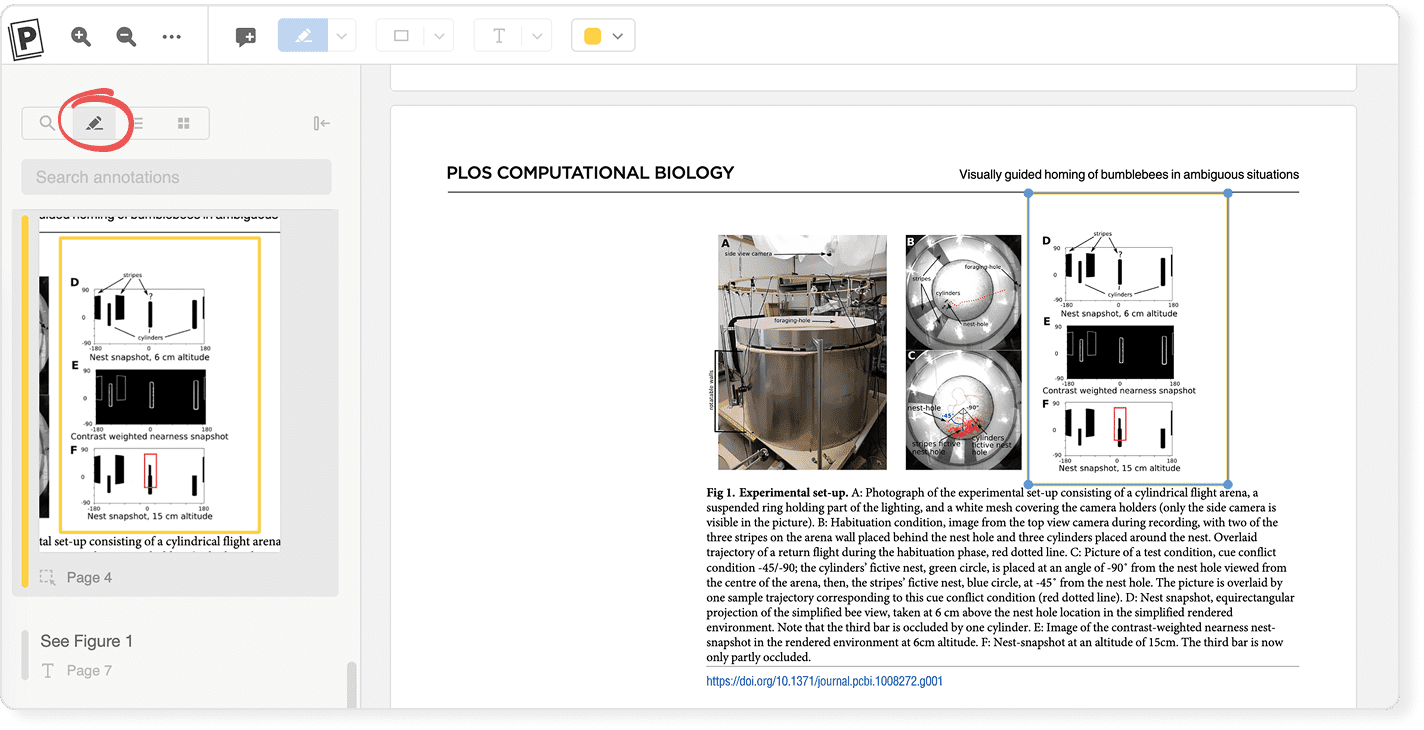Open the yellow annotation color picker
The image size is (1424, 730).
click(x=603, y=36)
